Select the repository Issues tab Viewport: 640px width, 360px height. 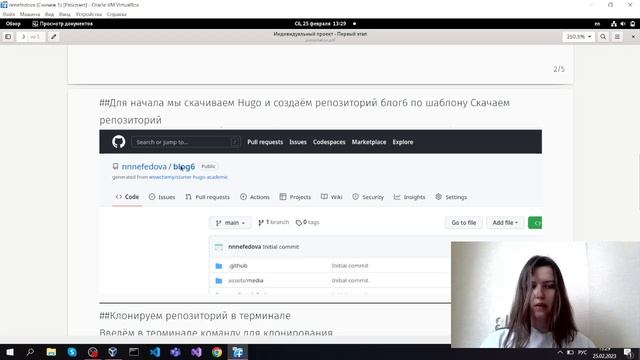[162, 197]
